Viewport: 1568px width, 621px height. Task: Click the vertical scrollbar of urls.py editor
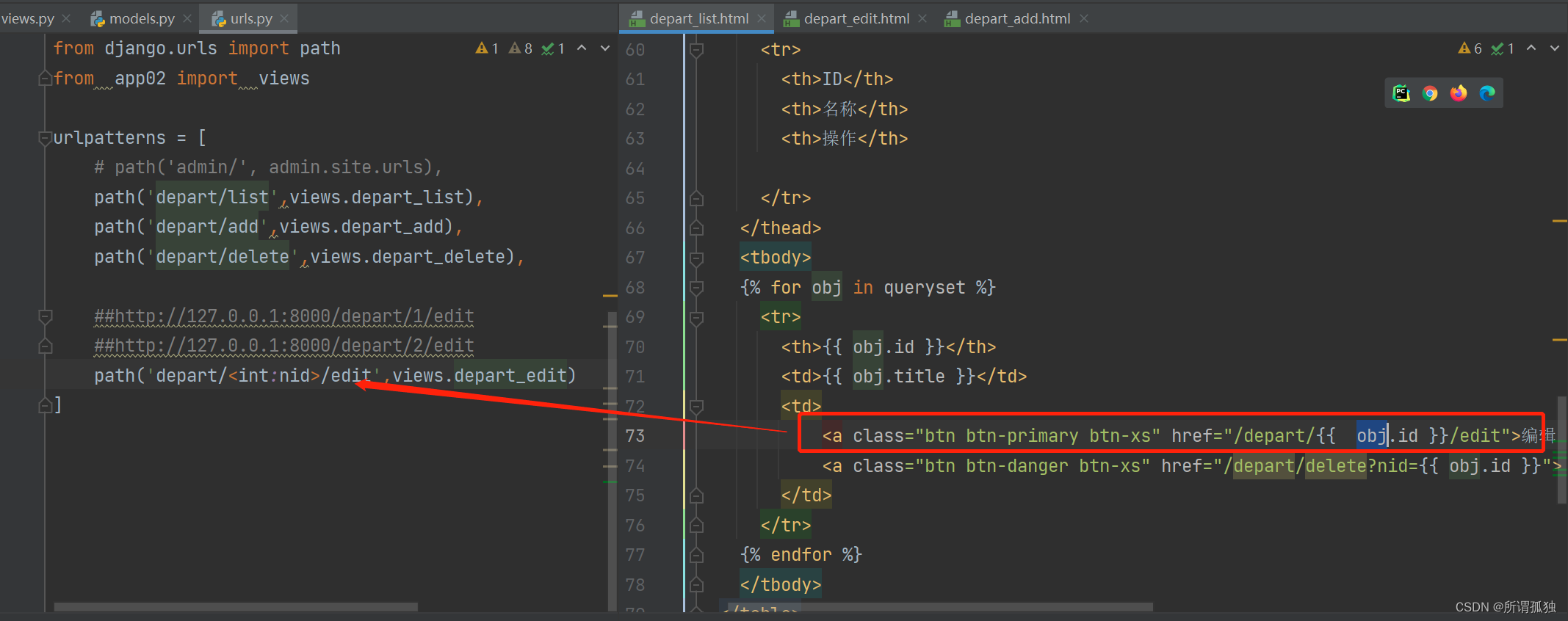point(612,462)
